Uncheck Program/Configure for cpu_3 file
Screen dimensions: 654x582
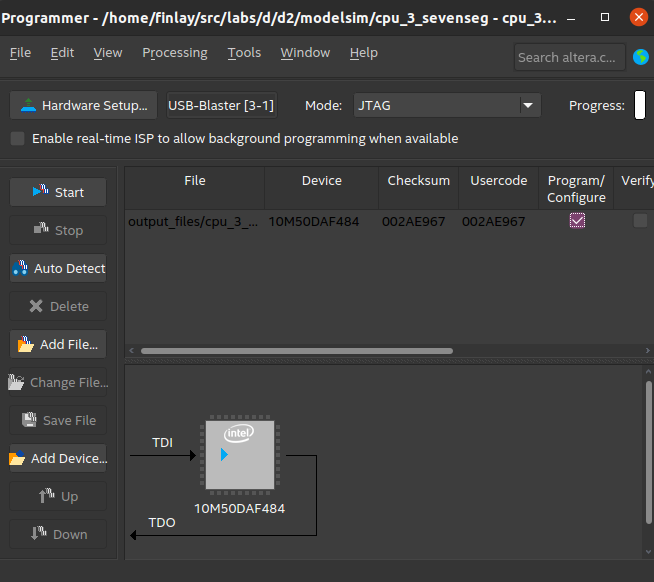pyautogui.click(x=577, y=221)
